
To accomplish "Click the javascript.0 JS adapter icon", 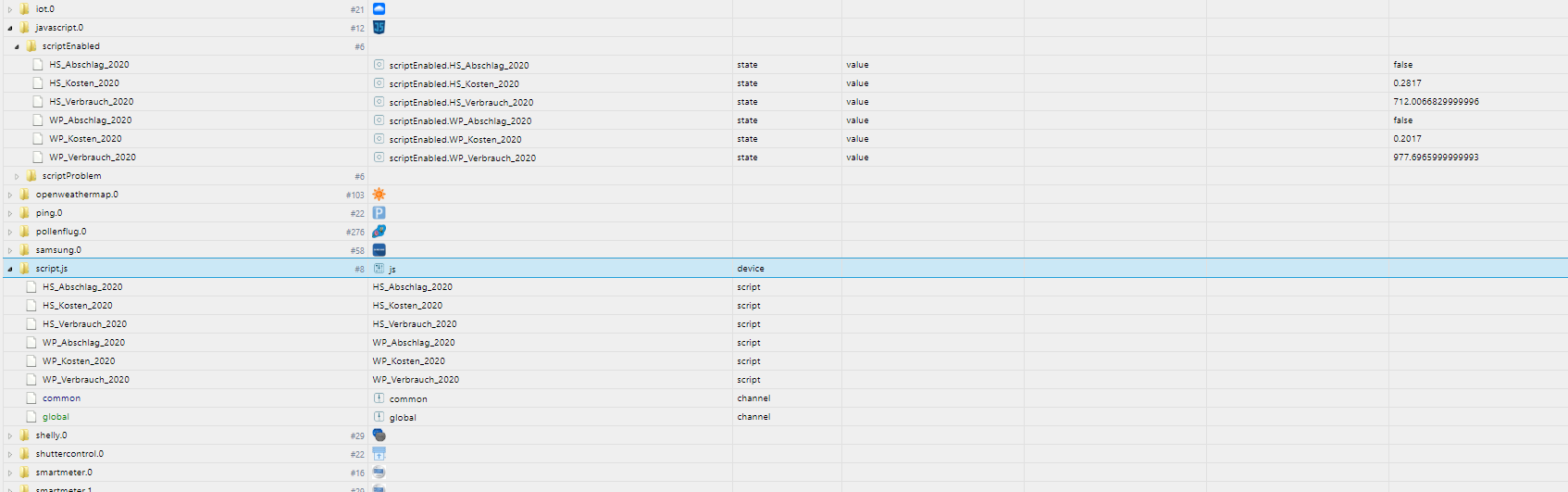I will (x=379, y=27).
